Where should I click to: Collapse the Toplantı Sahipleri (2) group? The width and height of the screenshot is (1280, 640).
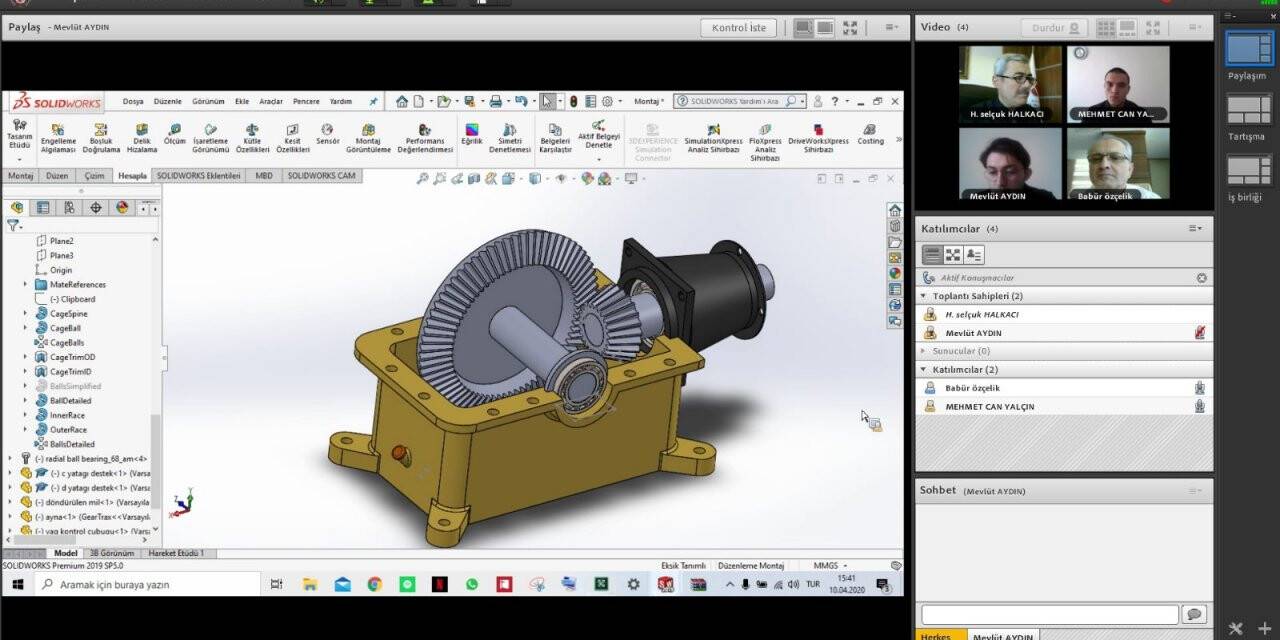click(923, 296)
